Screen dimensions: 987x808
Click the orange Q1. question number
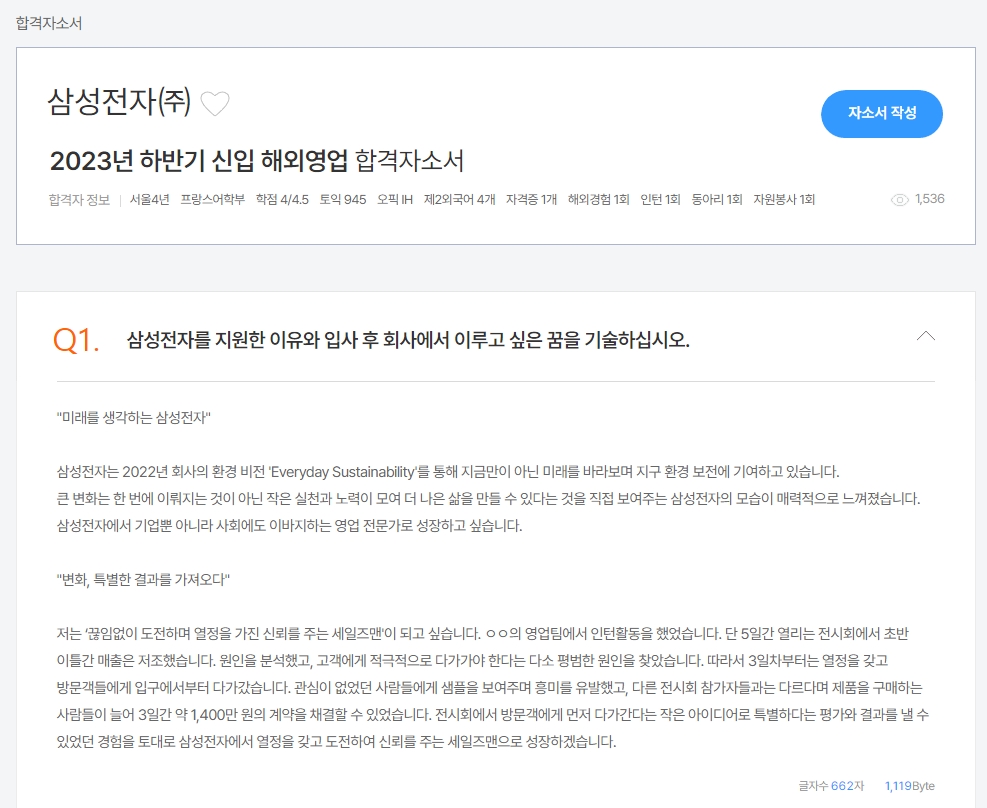(x=76, y=340)
